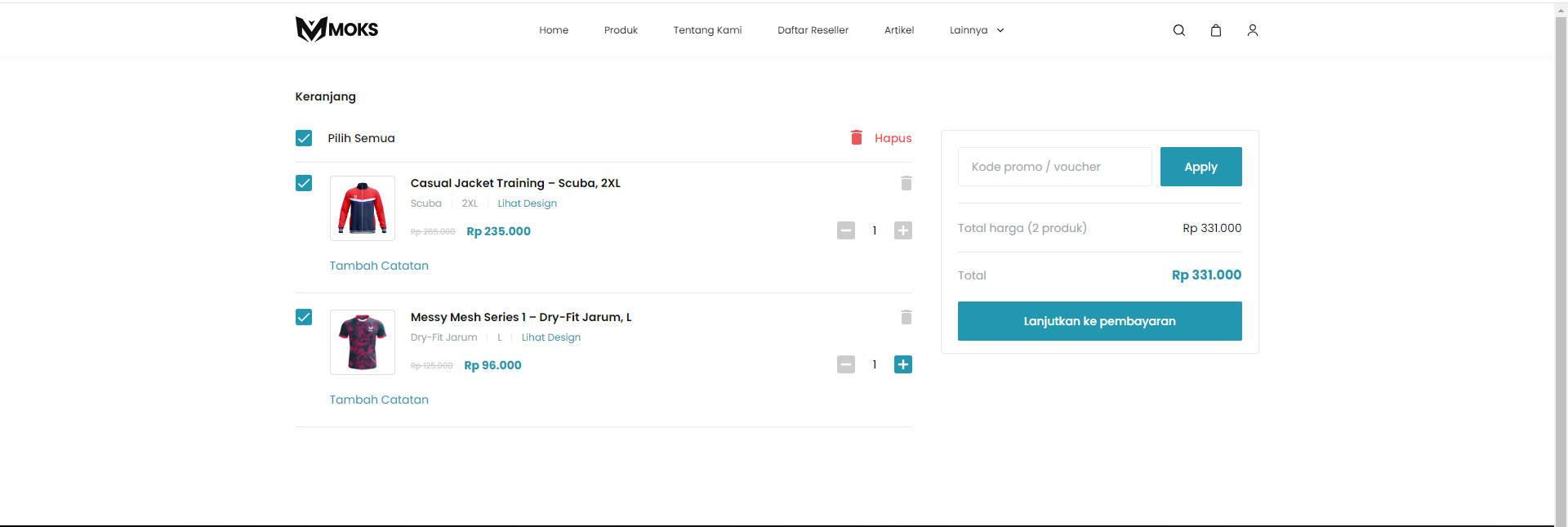Image resolution: width=1568 pixels, height=527 pixels.
Task: Click the strikethrough price Rp 125.000
Action: pyautogui.click(x=431, y=366)
